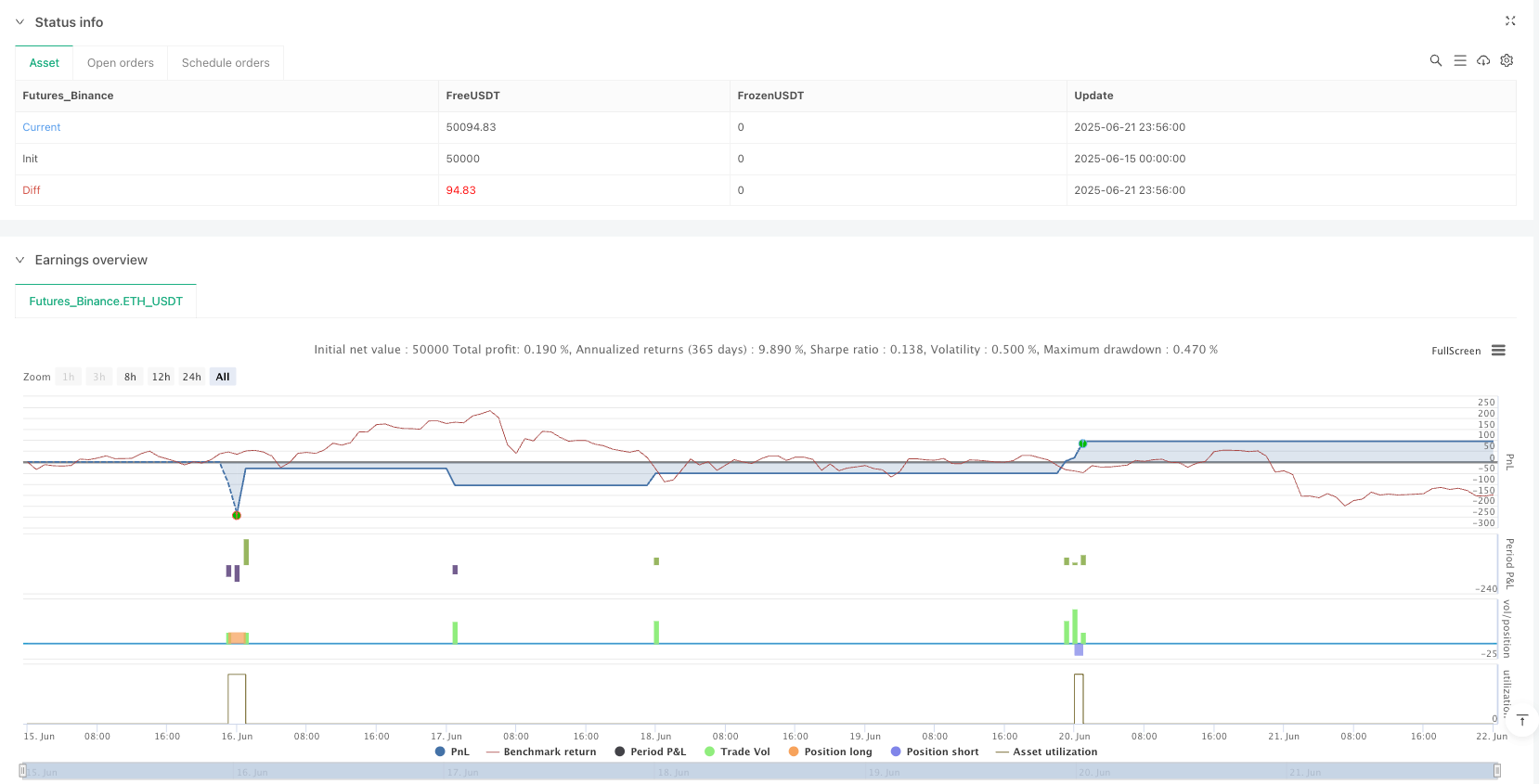Click the search icon above the asset table
1539x784 pixels.
[x=1435, y=60]
